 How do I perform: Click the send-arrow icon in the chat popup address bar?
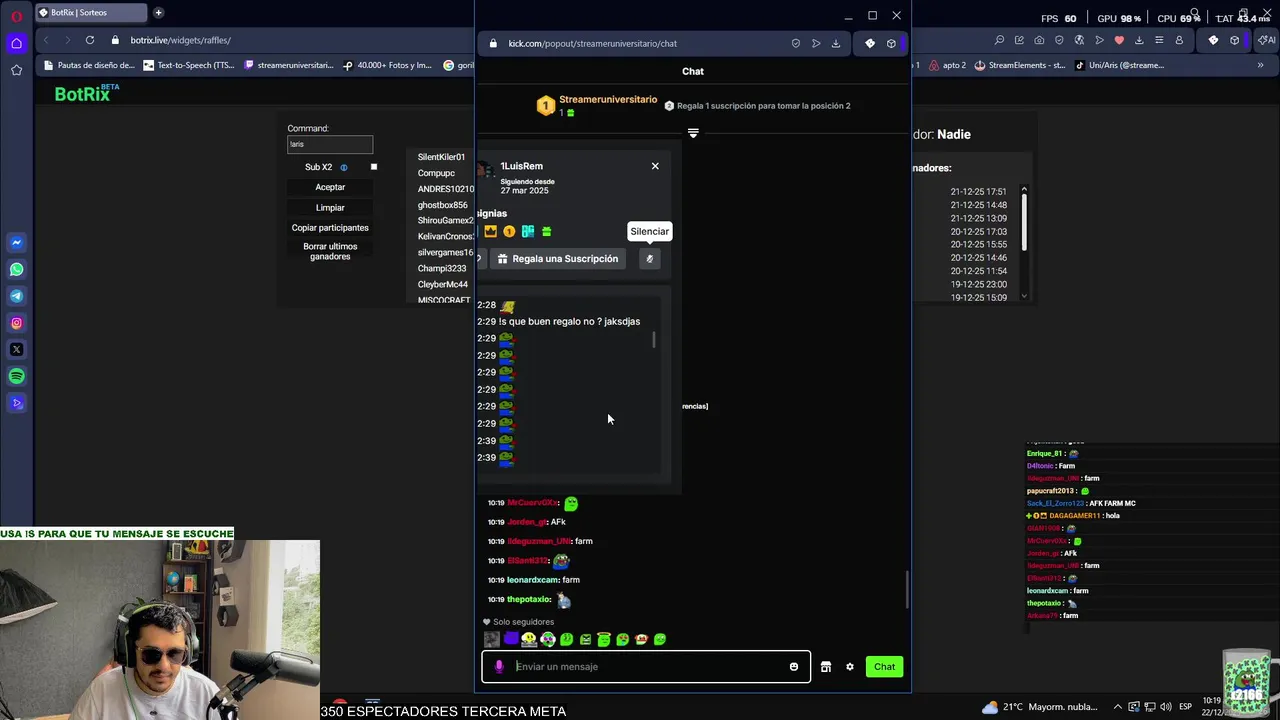tap(816, 43)
